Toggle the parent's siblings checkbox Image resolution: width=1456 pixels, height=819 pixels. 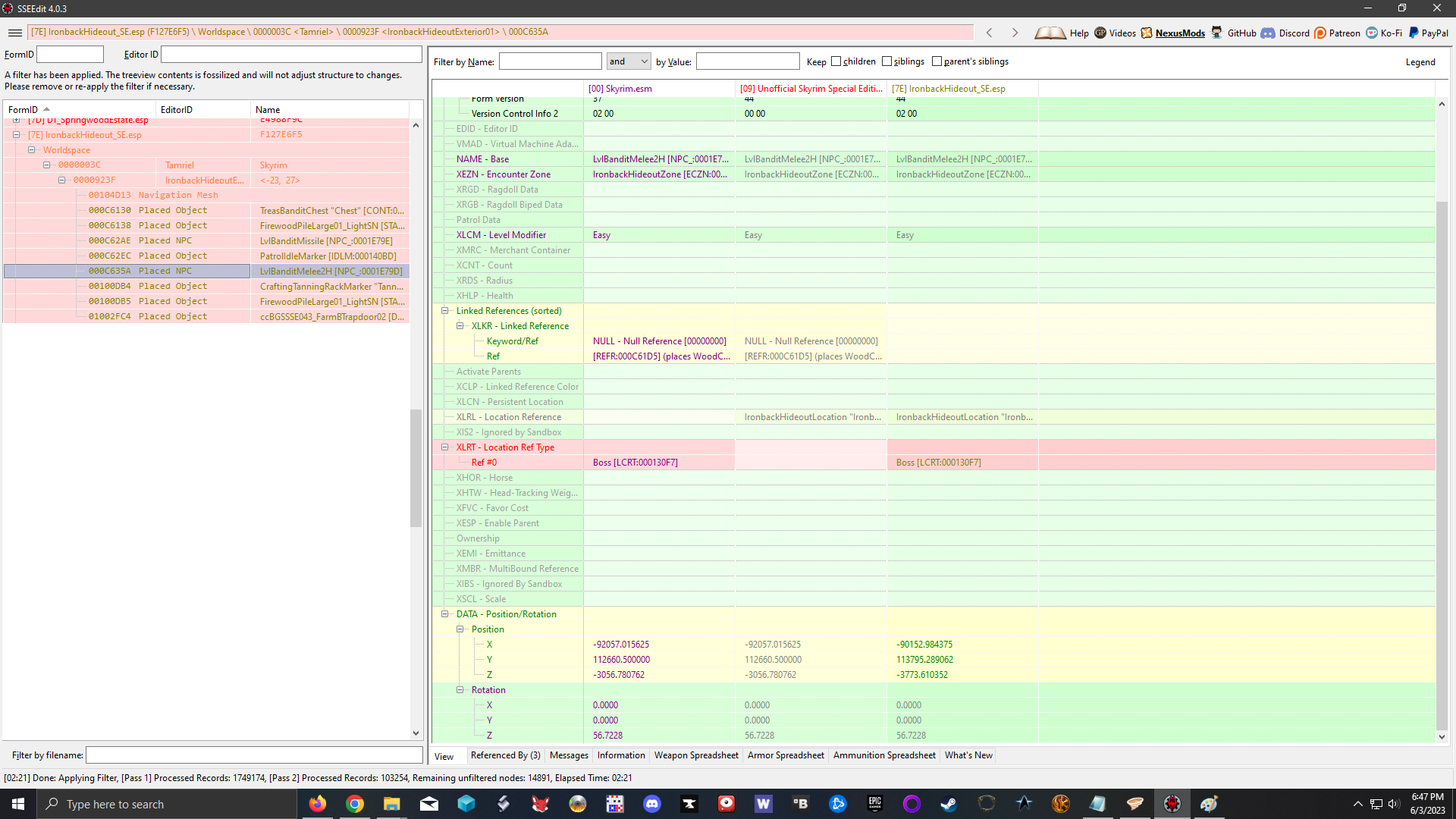(x=937, y=61)
